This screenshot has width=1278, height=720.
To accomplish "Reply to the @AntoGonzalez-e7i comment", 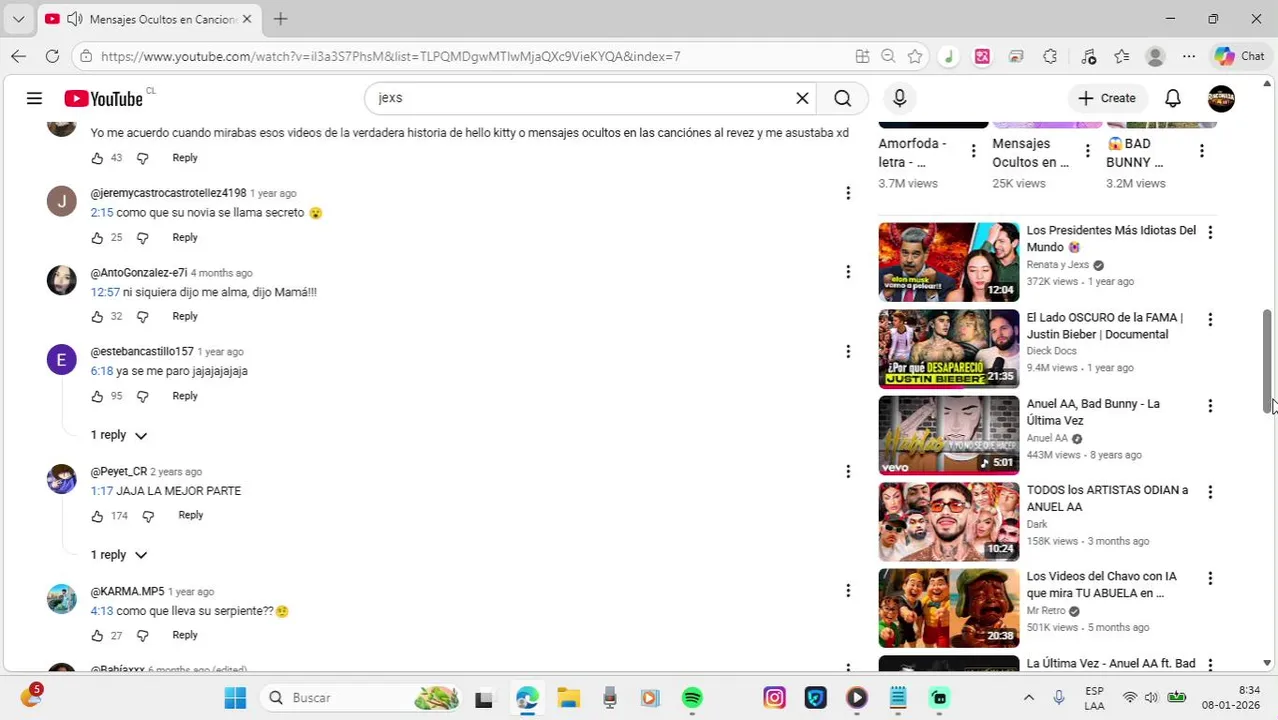I will tap(185, 317).
